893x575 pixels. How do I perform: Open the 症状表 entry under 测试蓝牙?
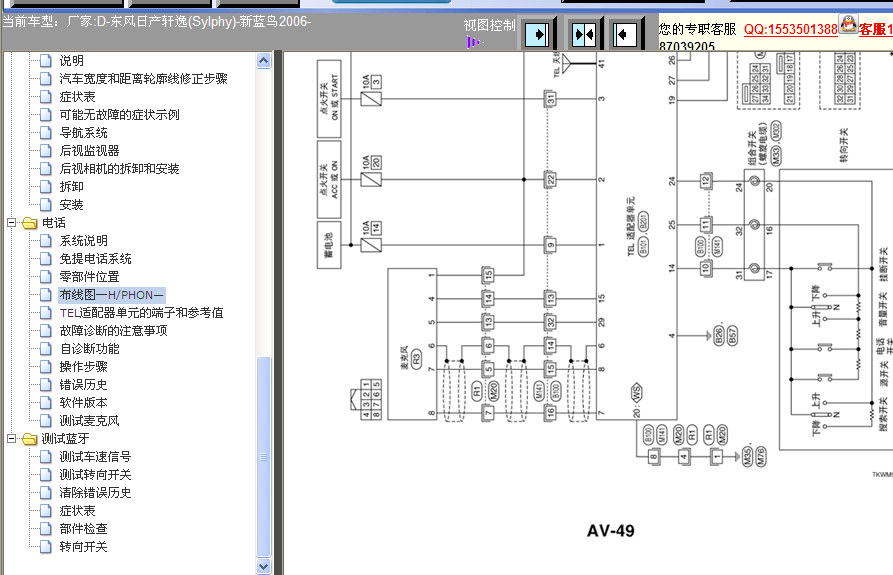tap(77, 511)
